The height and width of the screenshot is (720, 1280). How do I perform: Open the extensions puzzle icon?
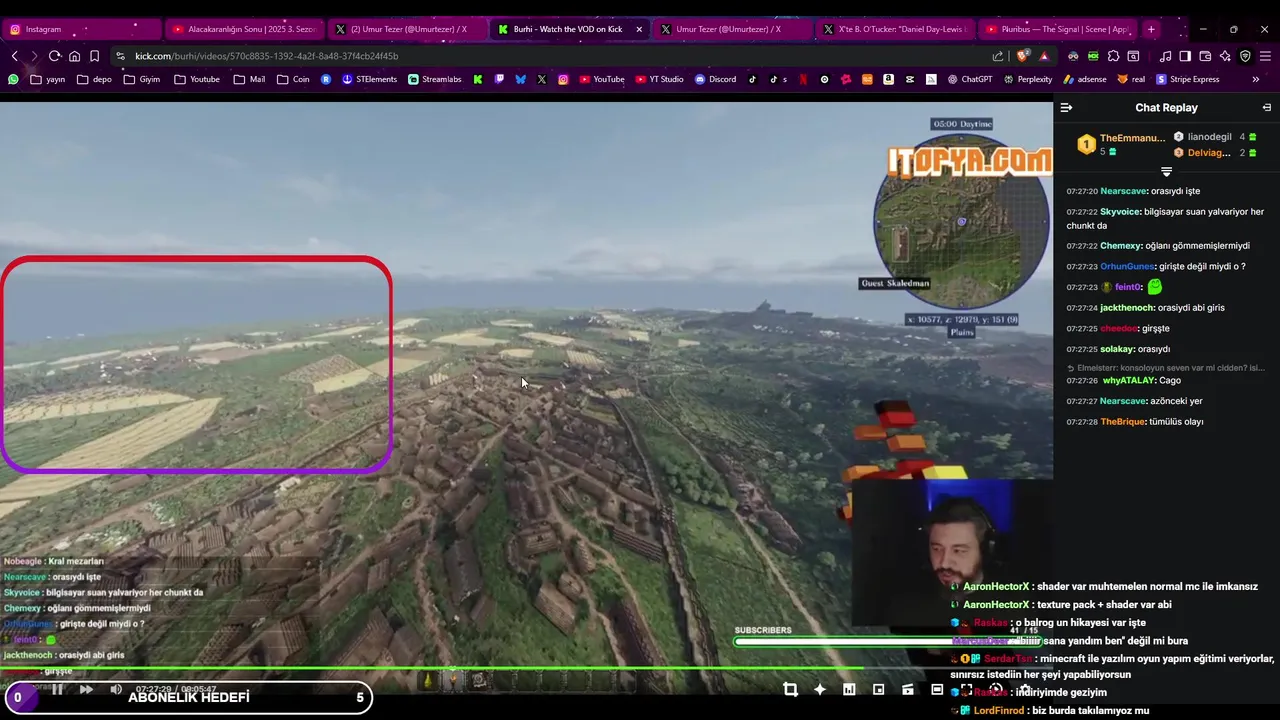(1113, 56)
